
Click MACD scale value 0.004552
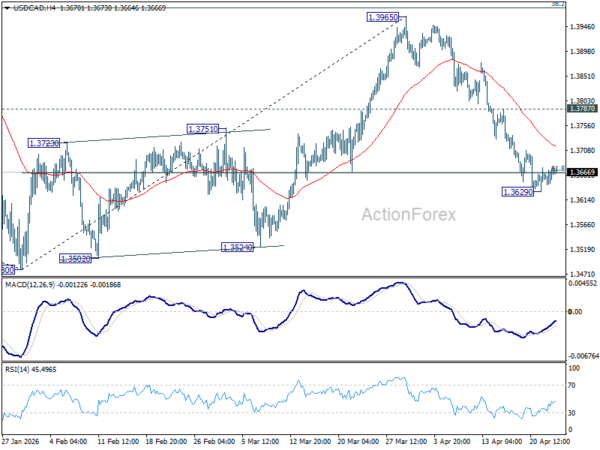click(x=582, y=284)
